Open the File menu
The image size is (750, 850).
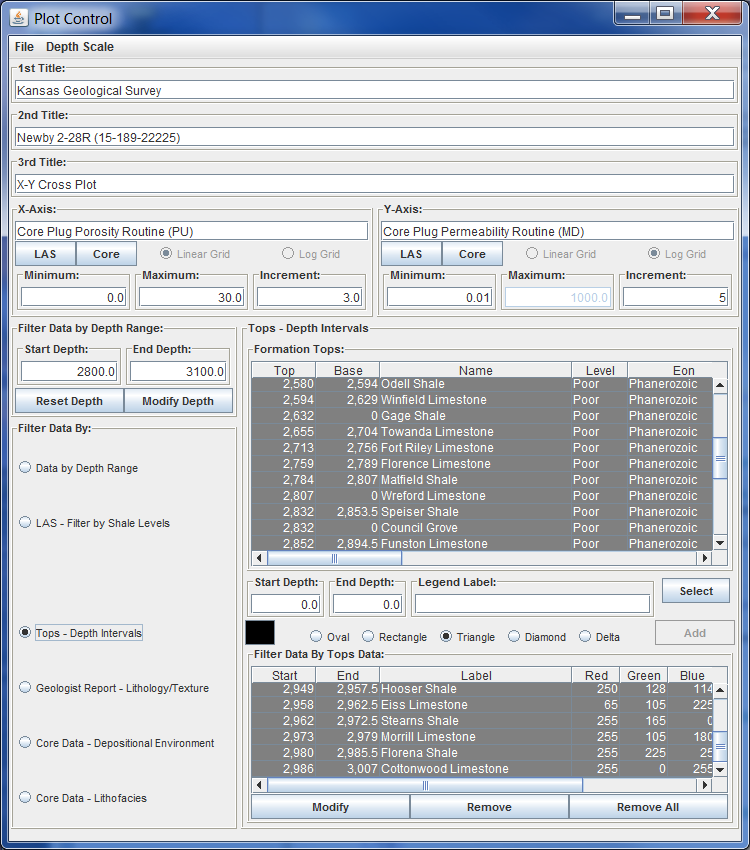pyautogui.click(x=24, y=47)
